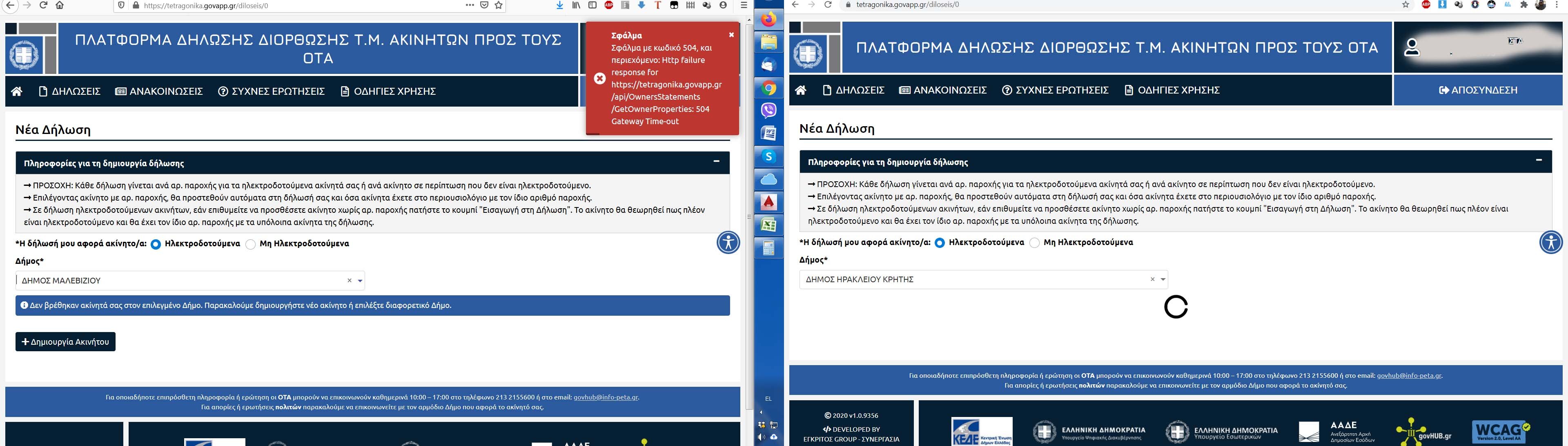The width and height of the screenshot is (1568, 446).
Task: Click Firefox icon in the taskbar
Action: [x=769, y=20]
